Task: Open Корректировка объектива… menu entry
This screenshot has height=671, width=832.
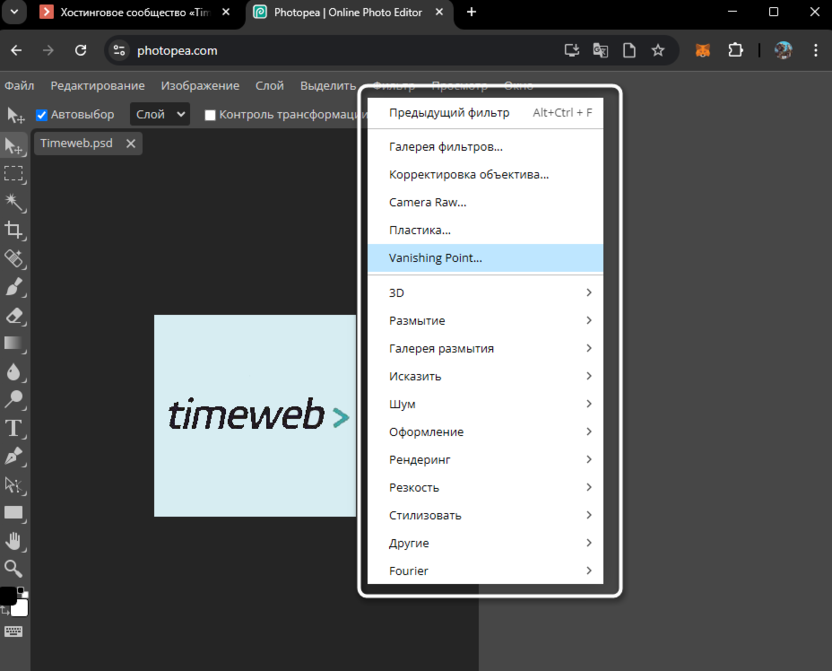Action: pyautogui.click(x=485, y=175)
